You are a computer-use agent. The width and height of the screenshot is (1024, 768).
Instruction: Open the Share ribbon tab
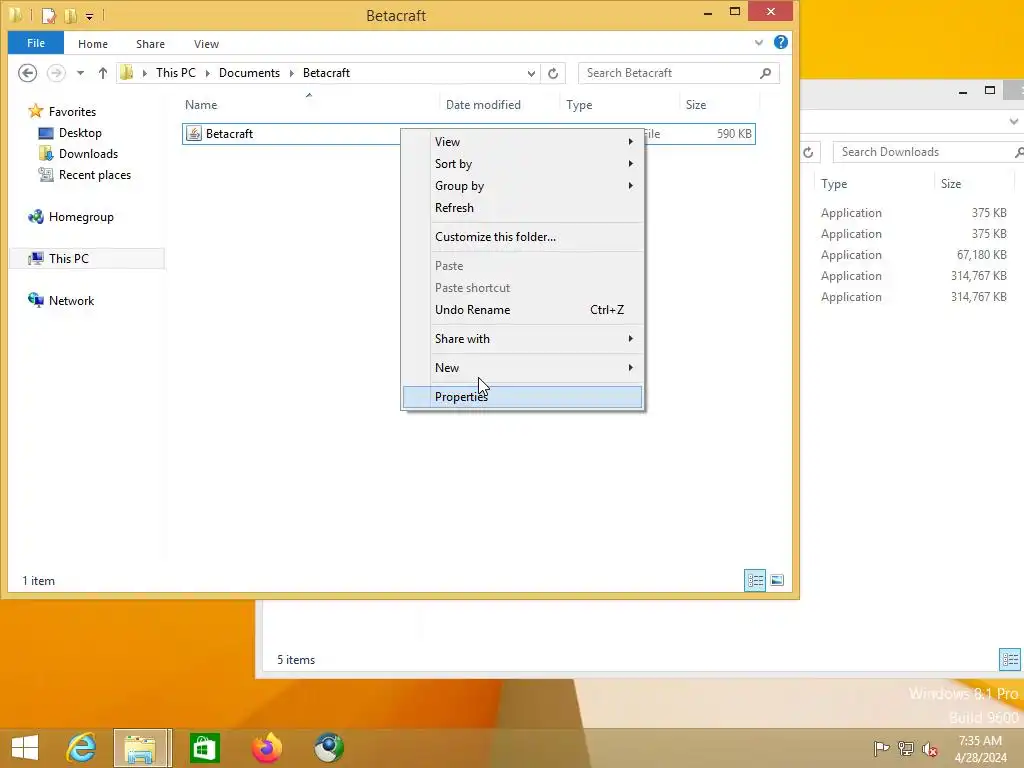pos(150,44)
